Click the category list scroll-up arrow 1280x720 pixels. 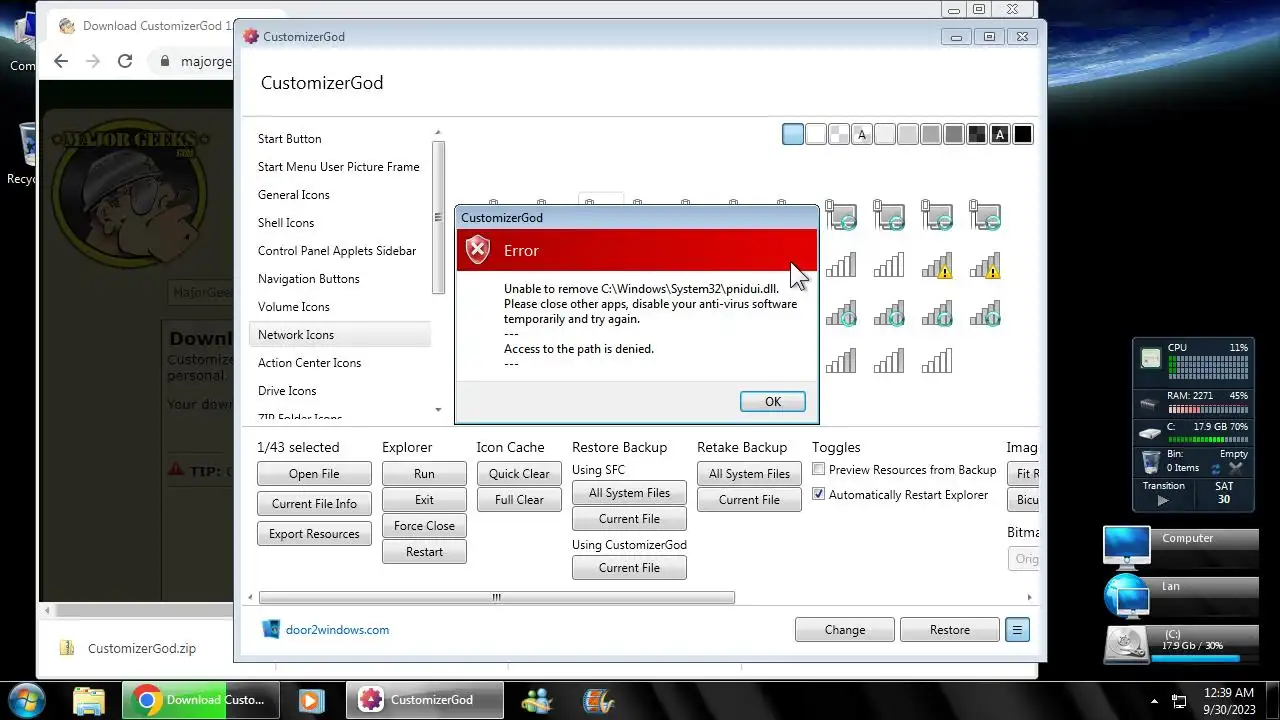pyautogui.click(x=438, y=133)
